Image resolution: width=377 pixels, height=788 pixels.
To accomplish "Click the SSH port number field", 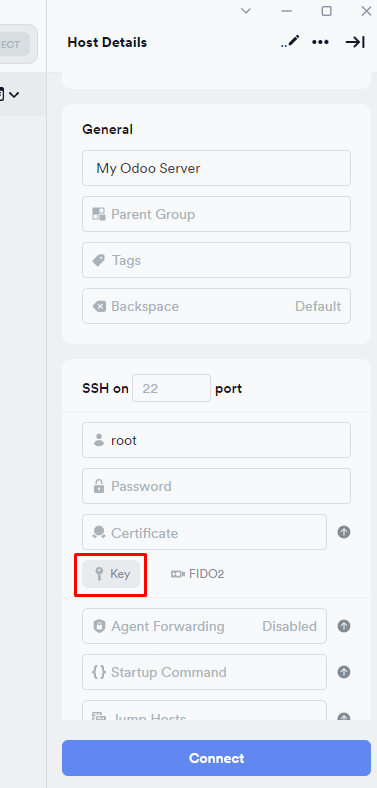I will coord(171,388).
